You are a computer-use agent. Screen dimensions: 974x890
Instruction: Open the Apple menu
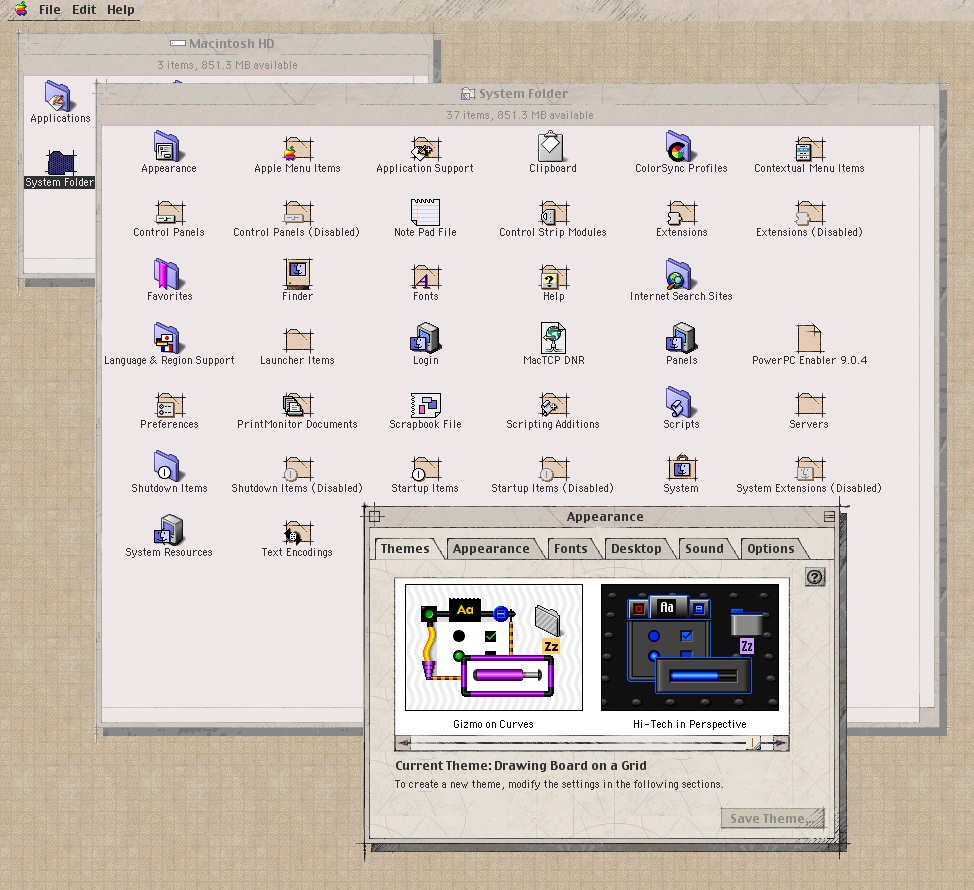20,9
